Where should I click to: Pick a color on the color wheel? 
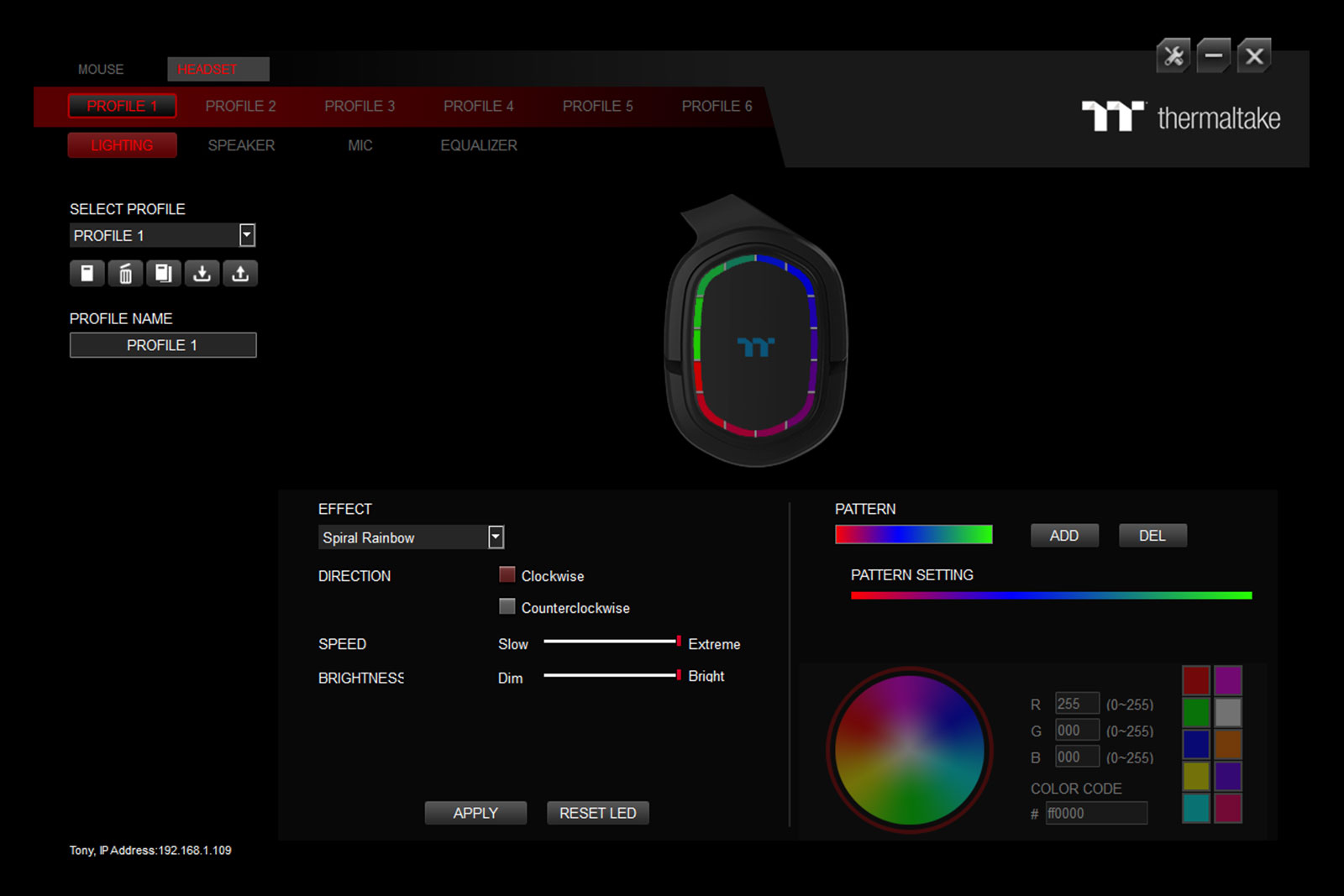pyautogui.click(x=910, y=750)
